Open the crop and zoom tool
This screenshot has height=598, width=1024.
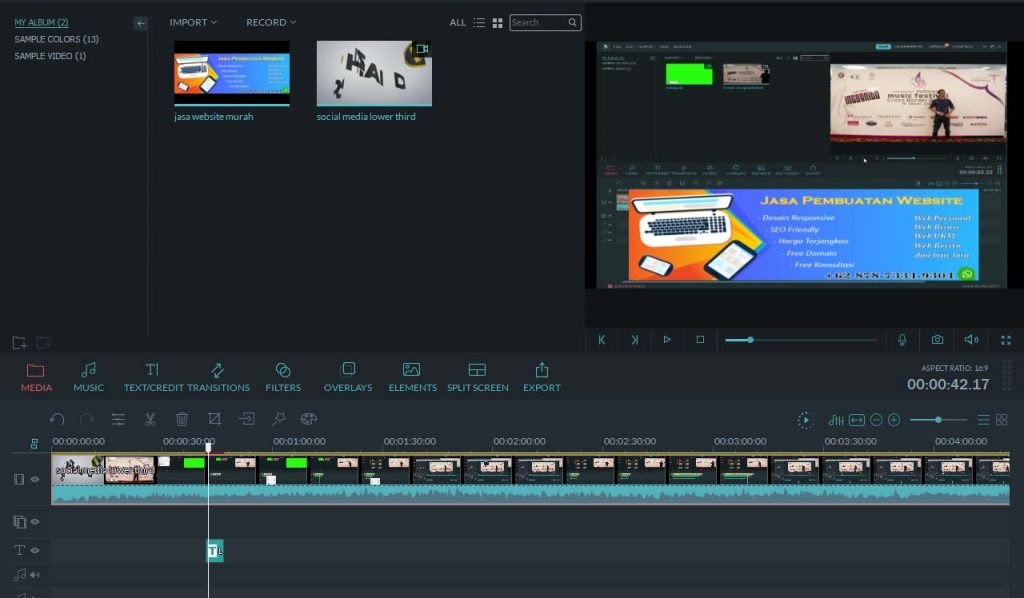(214, 419)
